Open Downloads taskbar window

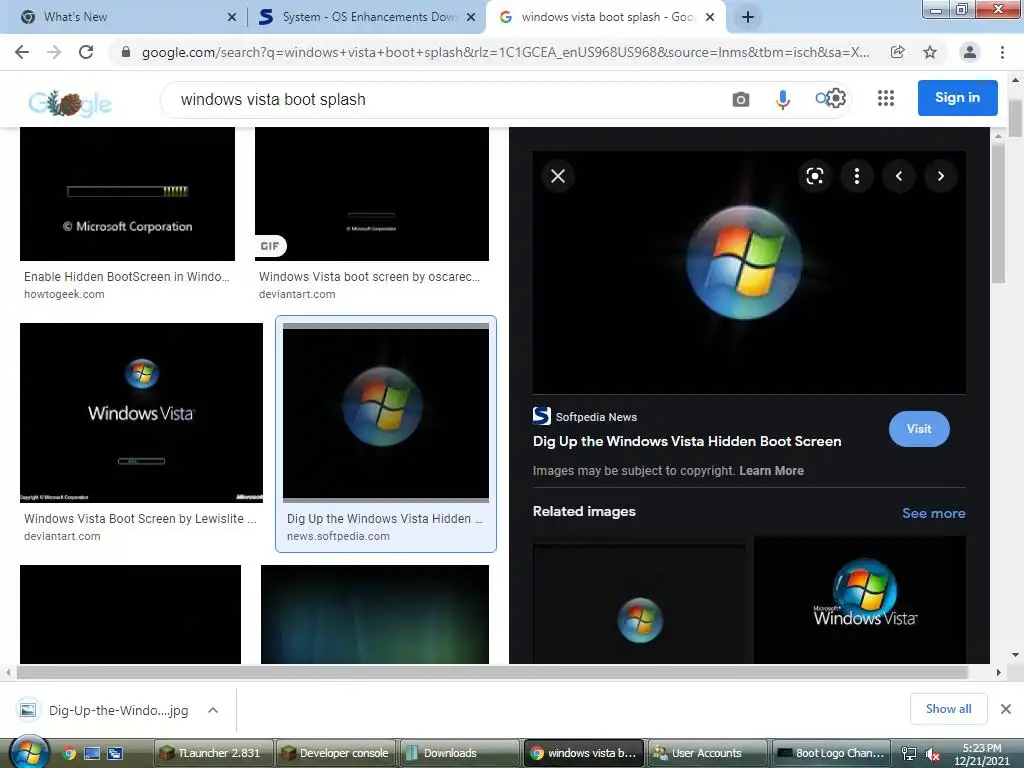(x=459, y=753)
